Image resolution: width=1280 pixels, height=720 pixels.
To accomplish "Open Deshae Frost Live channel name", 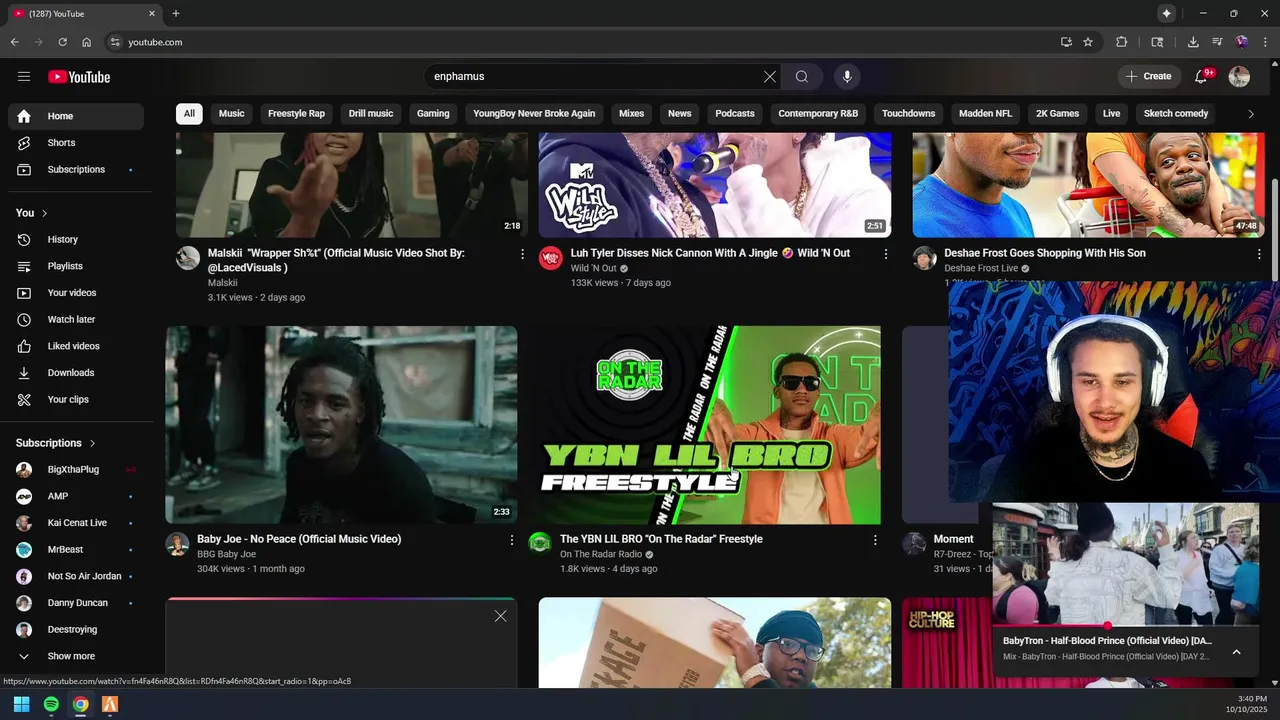I will click(x=981, y=269).
